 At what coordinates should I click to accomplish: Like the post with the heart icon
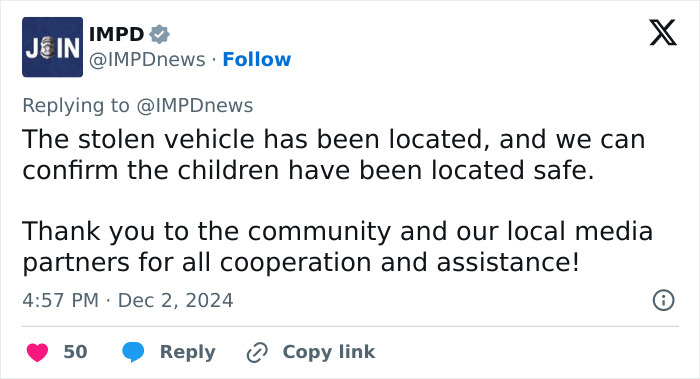coord(38,352)
